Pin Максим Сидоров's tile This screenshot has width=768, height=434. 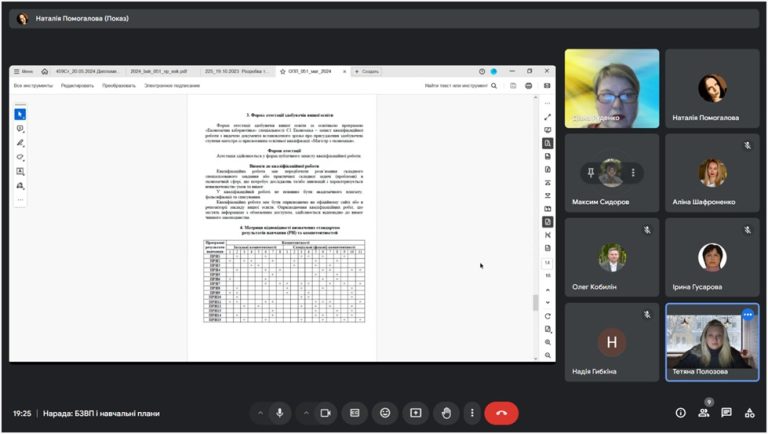click(x=591, y=172)
